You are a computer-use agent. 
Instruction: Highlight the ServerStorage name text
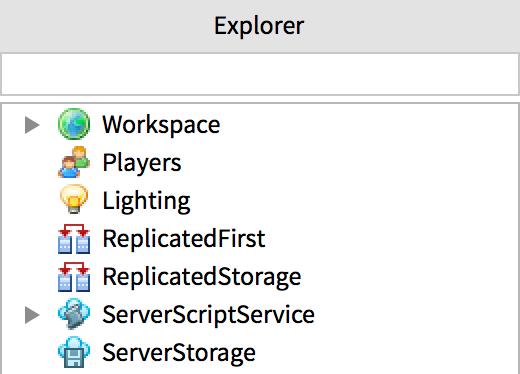click(x=179, y=353)
